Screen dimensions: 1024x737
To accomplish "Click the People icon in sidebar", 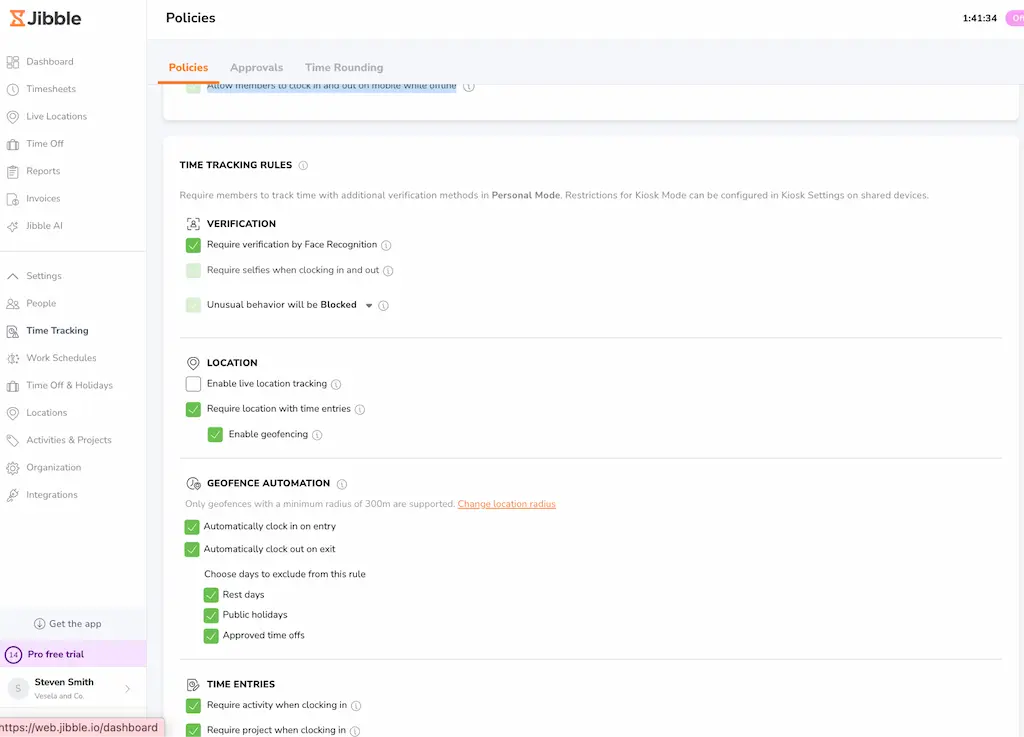I will [x=12, y=304].
